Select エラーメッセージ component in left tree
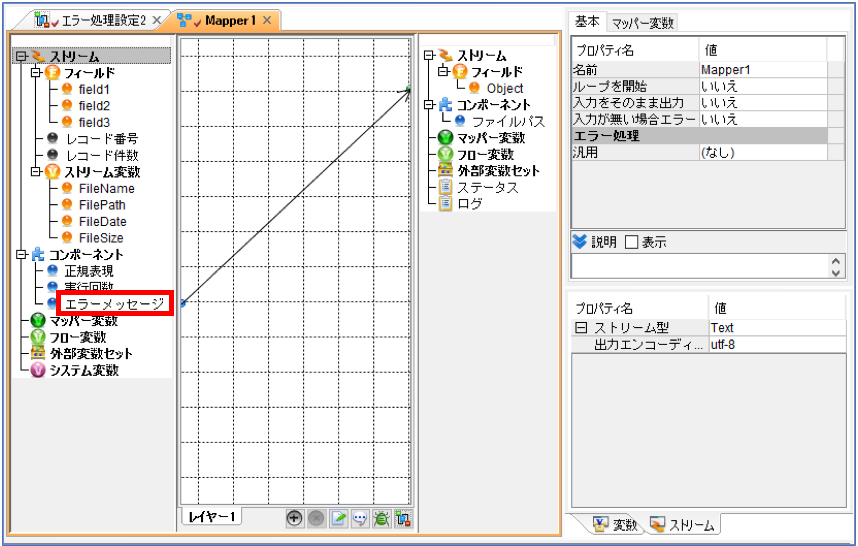Screen dimensions: 858x546 coord(114,304)
